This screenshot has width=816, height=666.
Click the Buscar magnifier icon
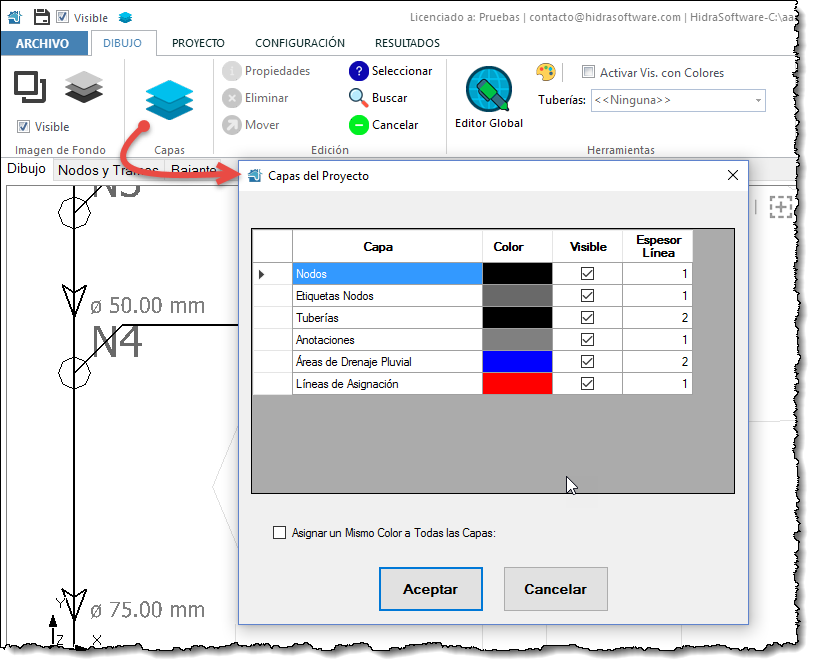coord(358,98)
